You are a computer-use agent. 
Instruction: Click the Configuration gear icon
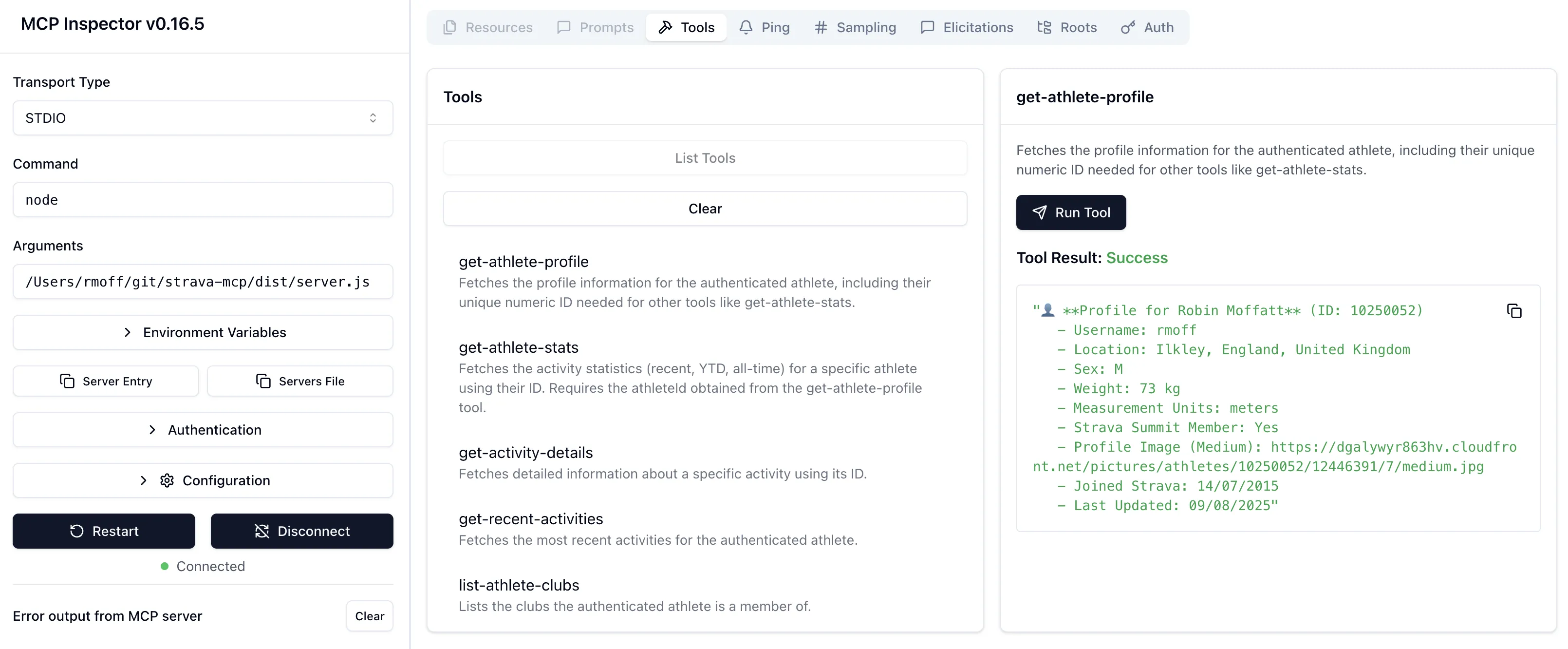click(x=167, y=480)
